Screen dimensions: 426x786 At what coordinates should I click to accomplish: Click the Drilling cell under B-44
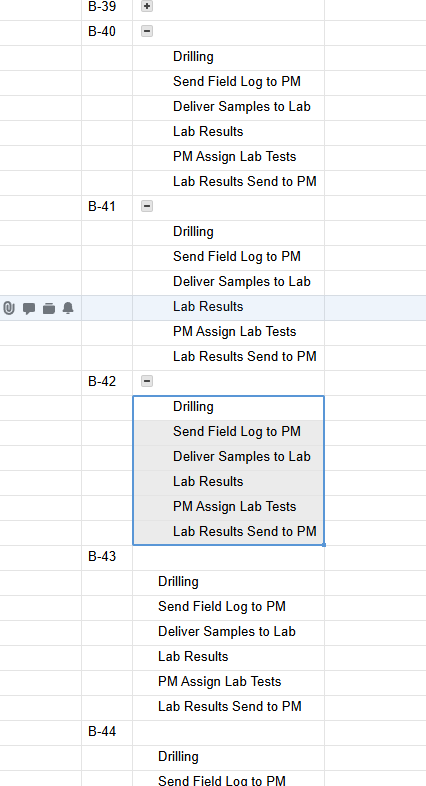pos(228,756)
